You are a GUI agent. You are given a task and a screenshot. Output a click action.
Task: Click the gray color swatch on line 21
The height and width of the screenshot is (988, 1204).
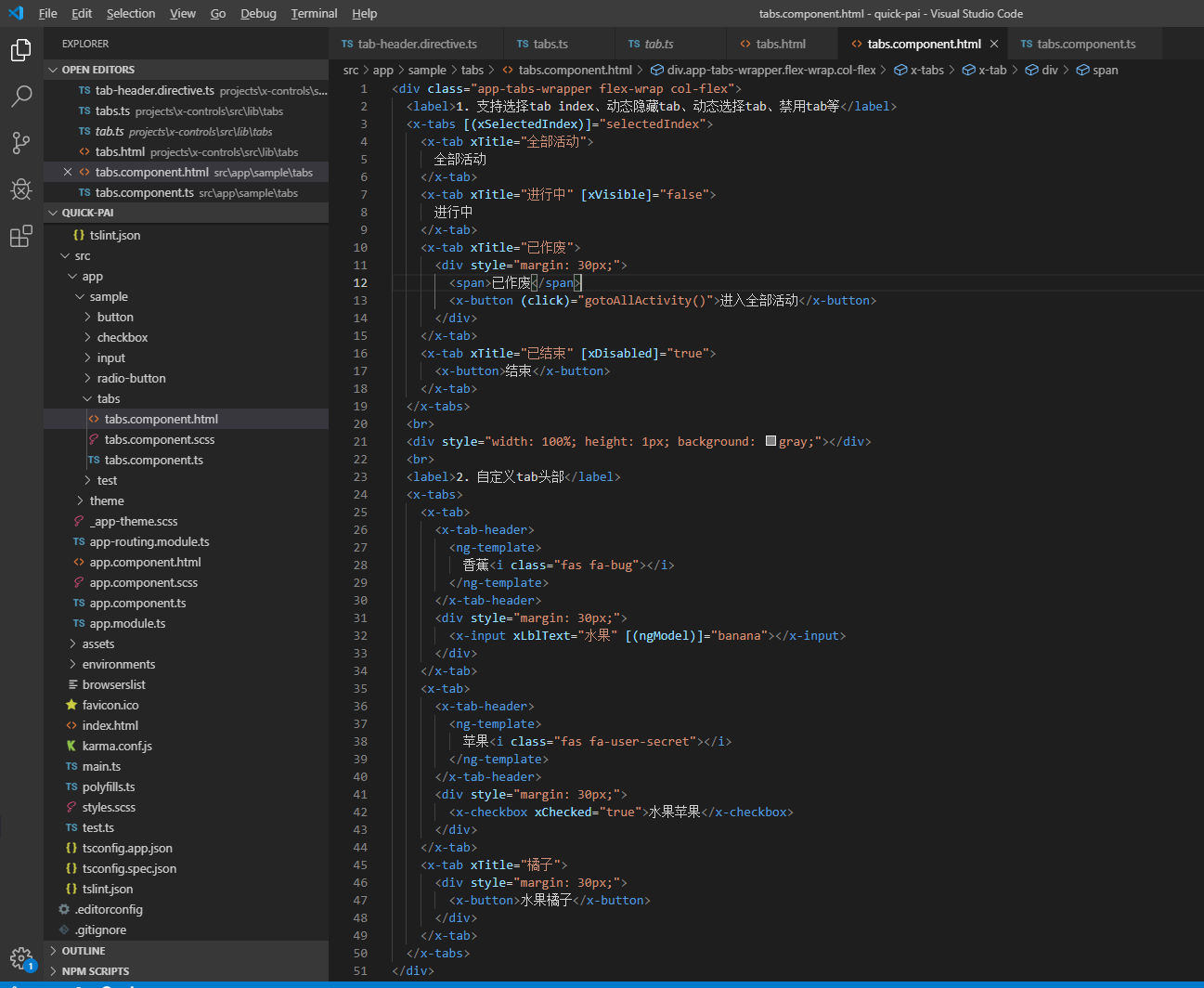click(770, 441)
